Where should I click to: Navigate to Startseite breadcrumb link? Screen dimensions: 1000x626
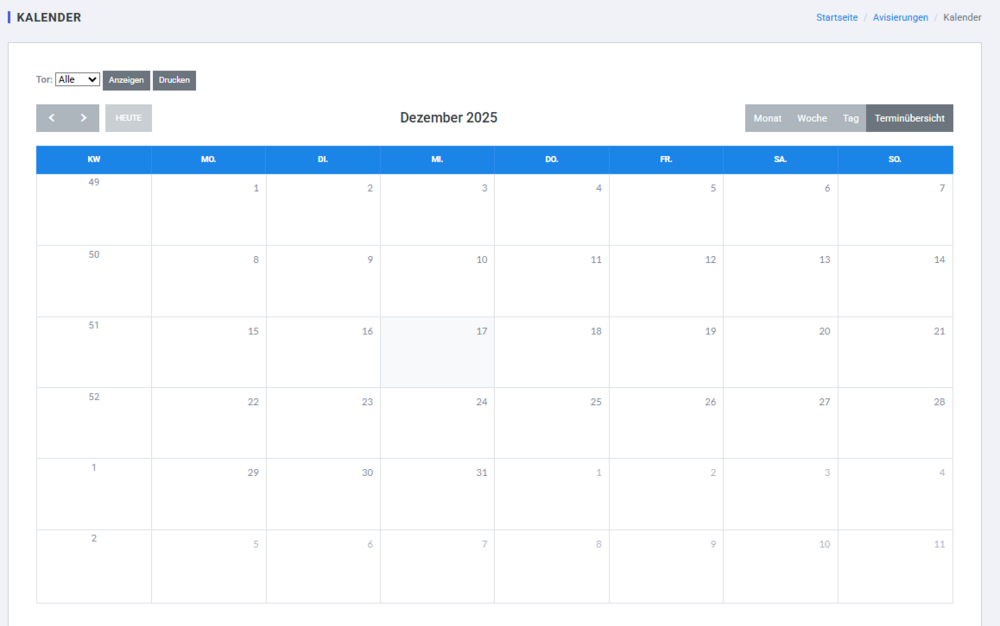point(836,18)
